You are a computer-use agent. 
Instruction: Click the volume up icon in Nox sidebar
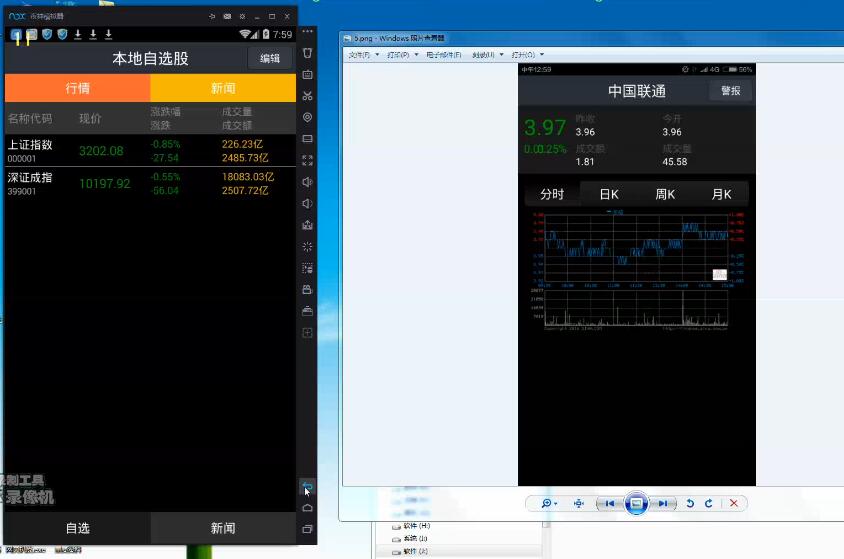pyautogui.click(x=307, y=182)
